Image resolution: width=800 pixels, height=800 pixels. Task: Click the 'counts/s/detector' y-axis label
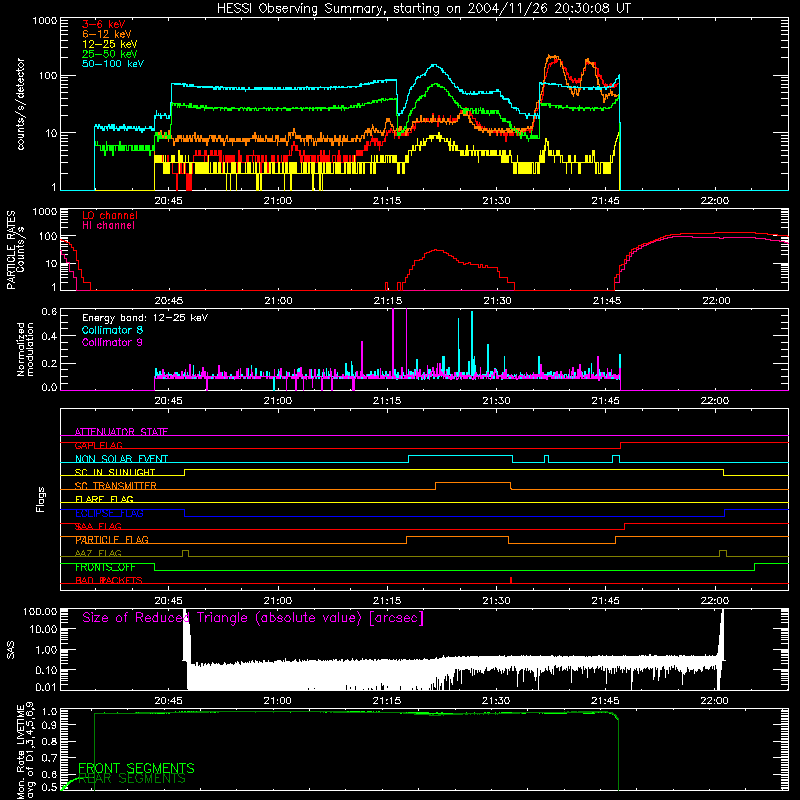pyautogui.click(x=20, y=104)
